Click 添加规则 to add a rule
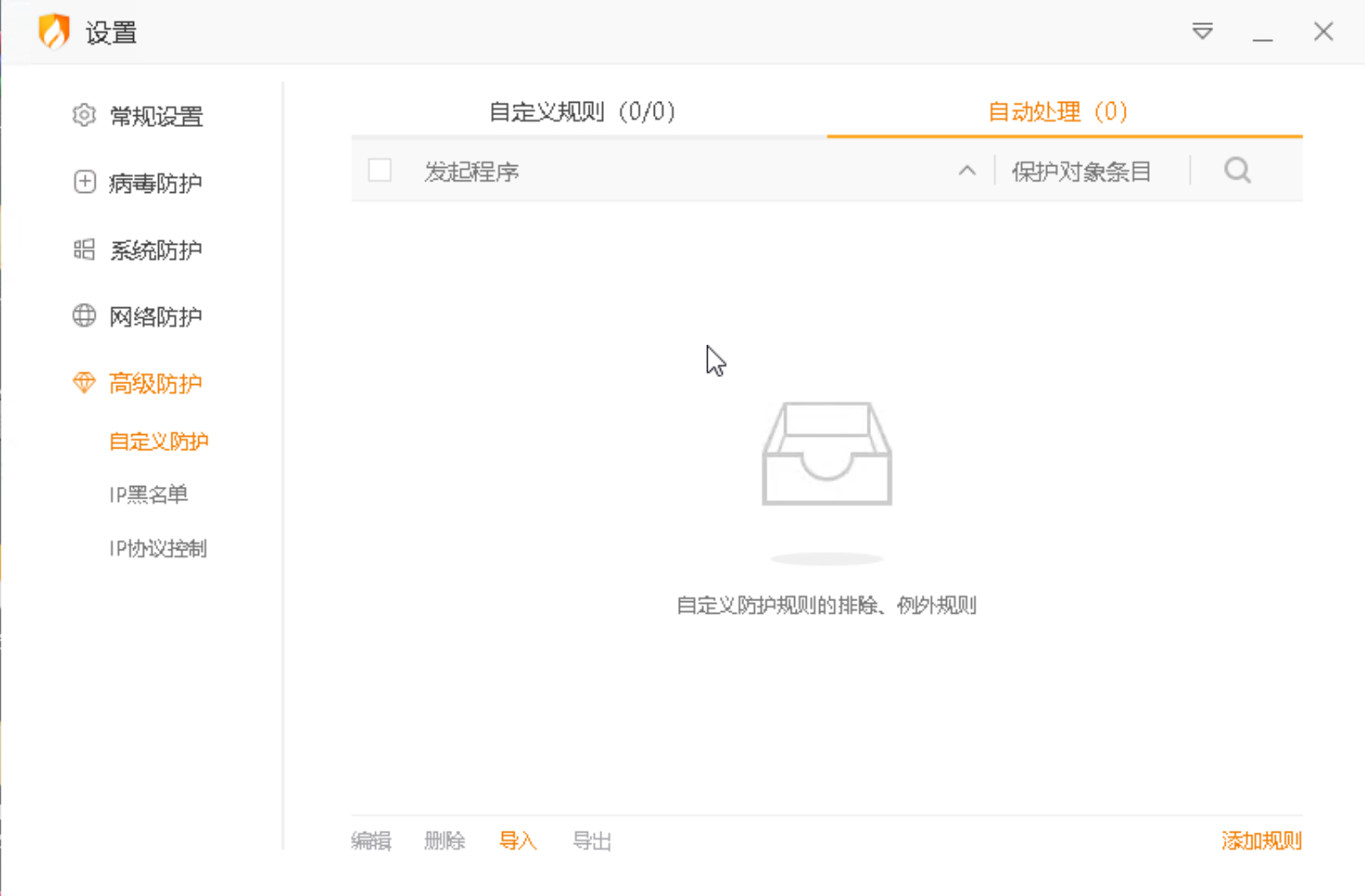This screenshot has height=896, width=1365. point(1260,841)
